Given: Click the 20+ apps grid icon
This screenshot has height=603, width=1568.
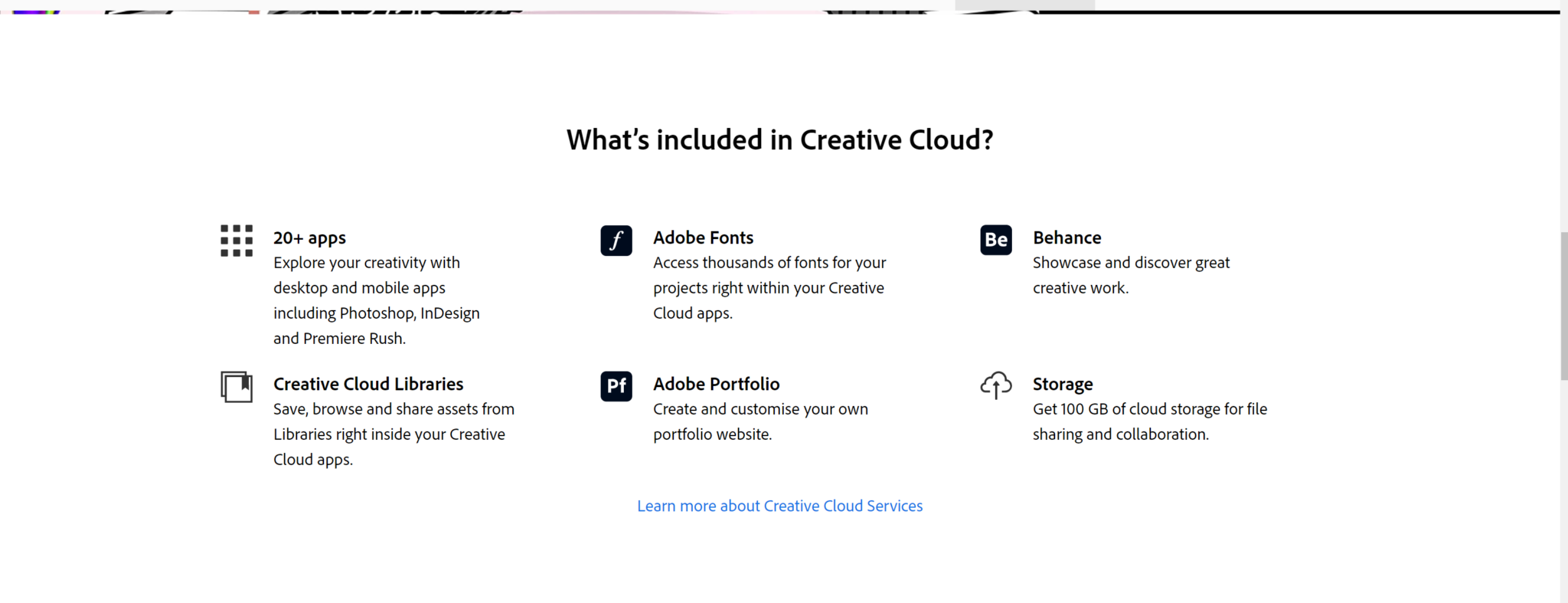Looking at the screenshot, I should 237,241.
